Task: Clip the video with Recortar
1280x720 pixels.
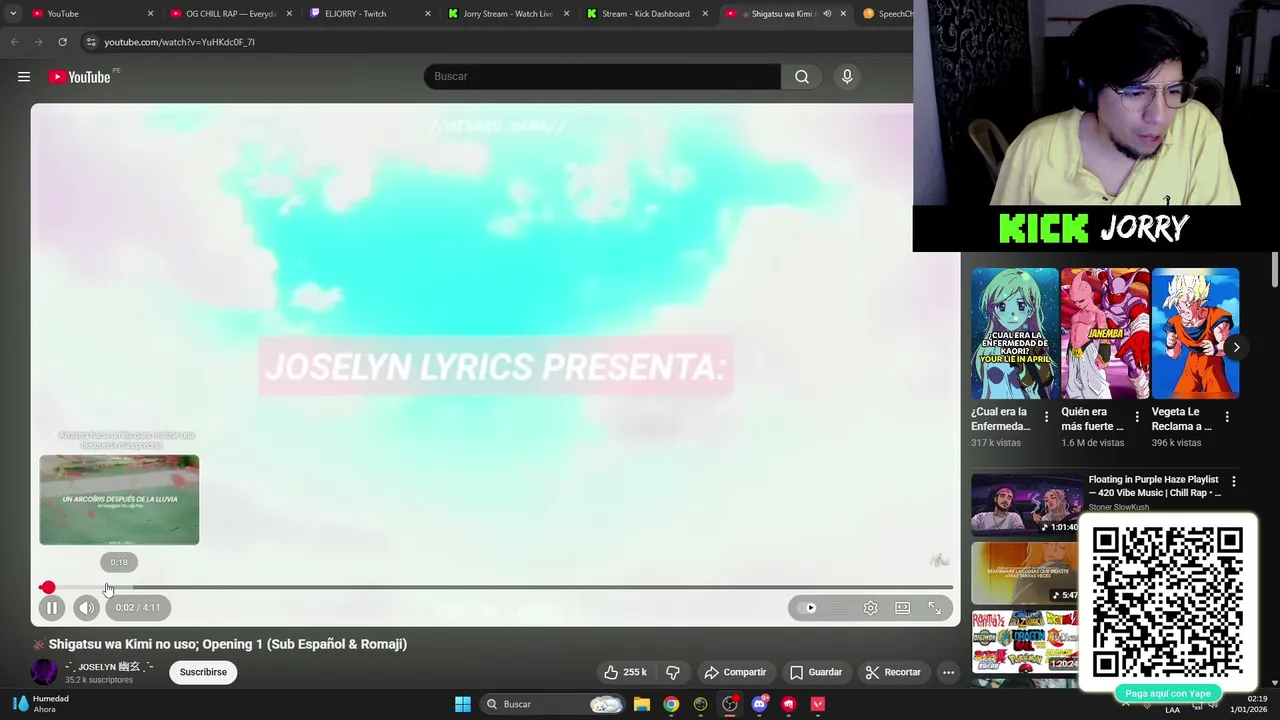Action: pos(893,672)
